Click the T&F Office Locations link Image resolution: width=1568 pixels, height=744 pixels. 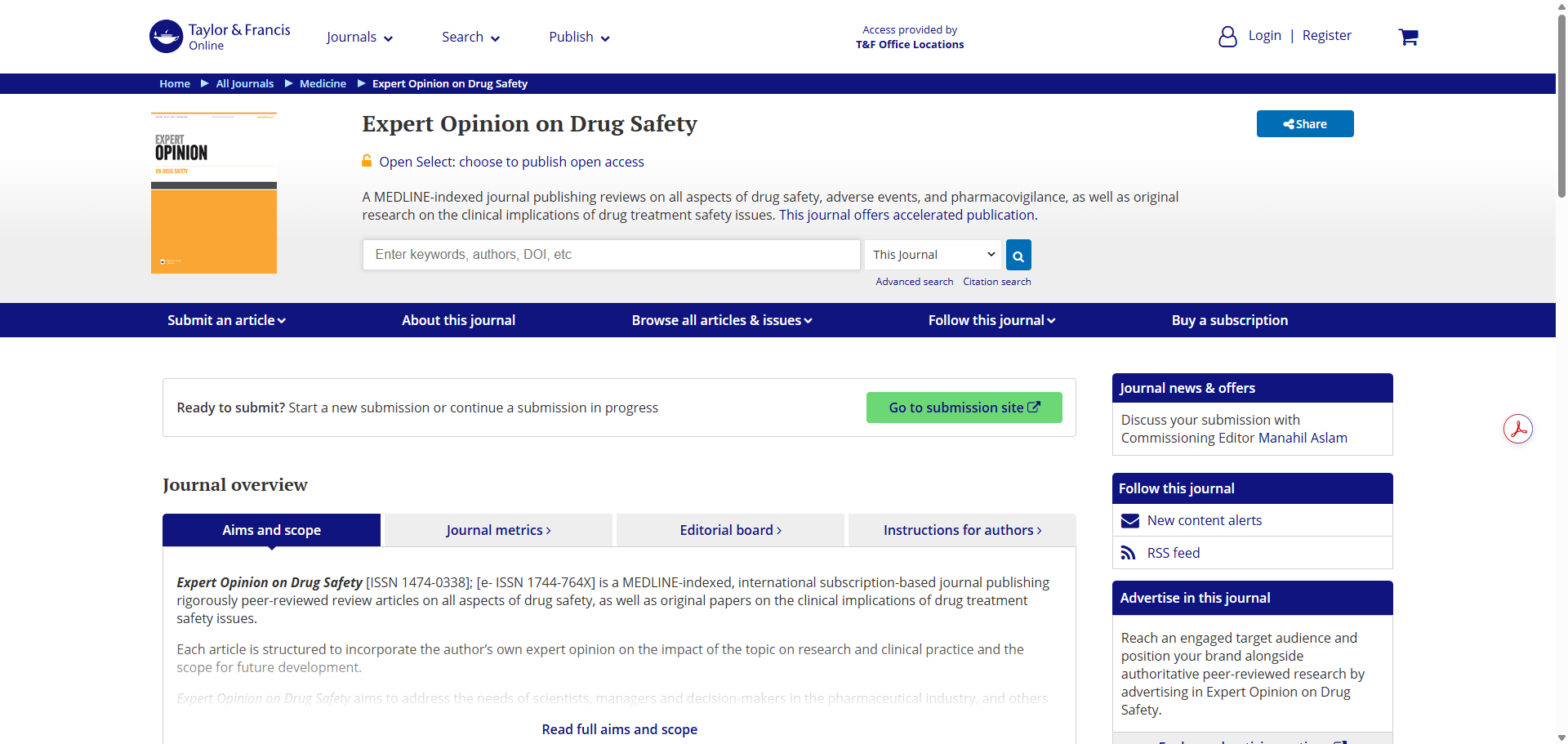click(910, 45)
